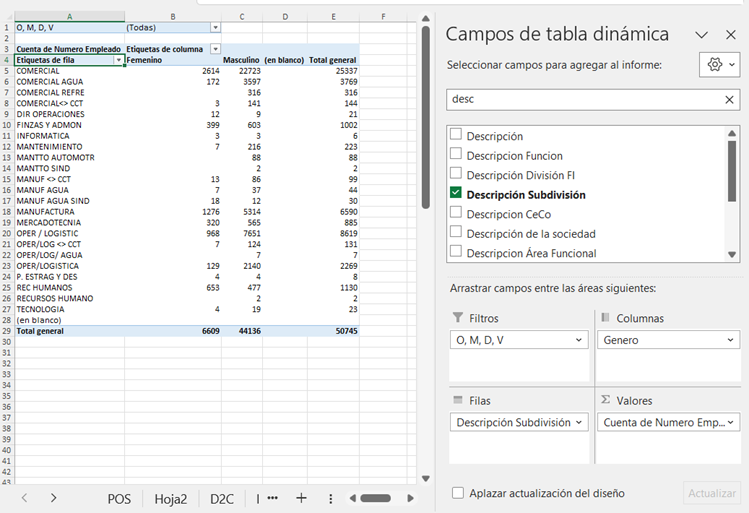749x513 pixels.
Task: Open the Etiquetas de columna filter arrow
Action: pos(215,49)
